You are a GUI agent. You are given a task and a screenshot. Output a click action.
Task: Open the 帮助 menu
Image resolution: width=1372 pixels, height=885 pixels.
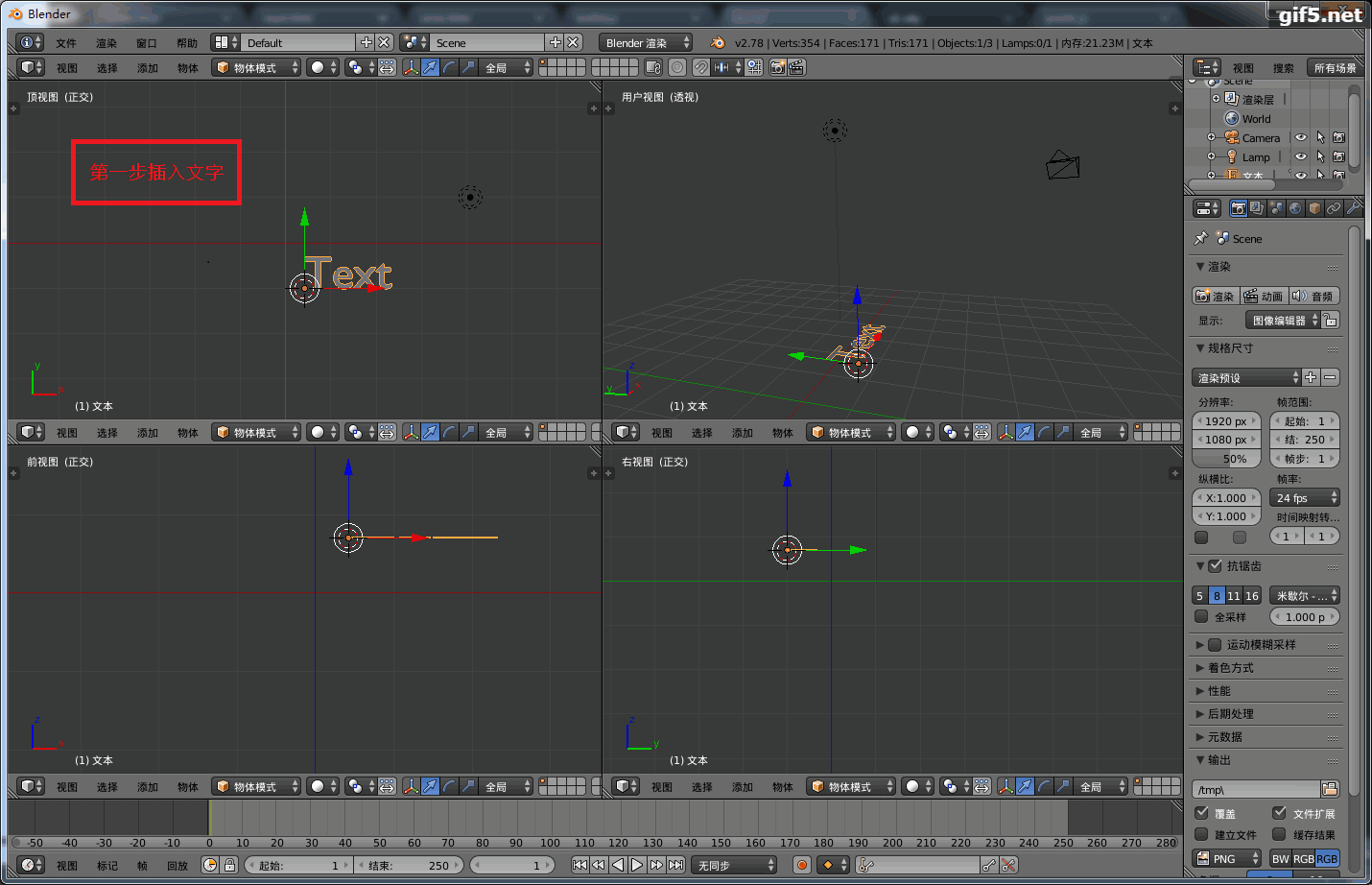[187, 43]
